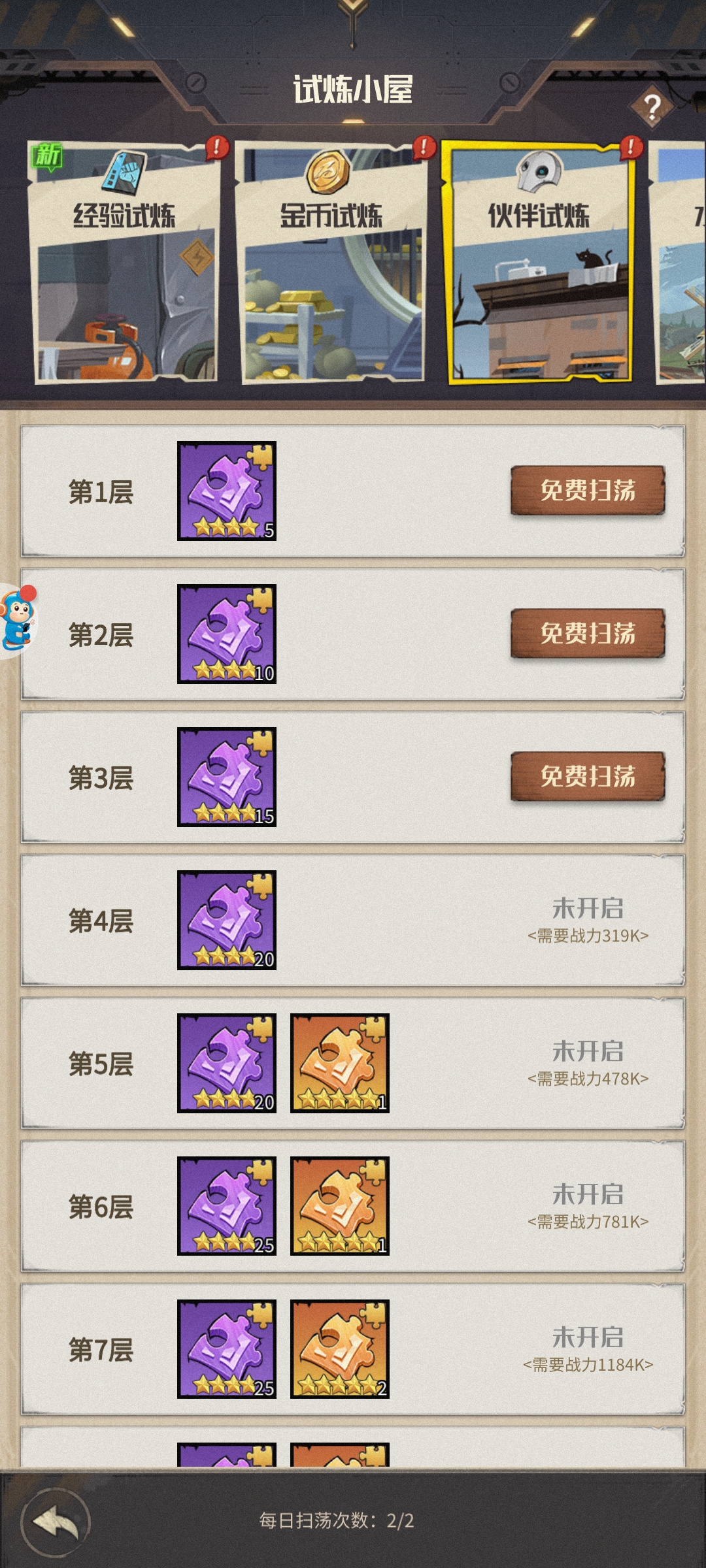The height and width of the screenshot is (1568, 706).
Task: Tap orange puzzle reward on 第7层
Action: point(340,1349)
